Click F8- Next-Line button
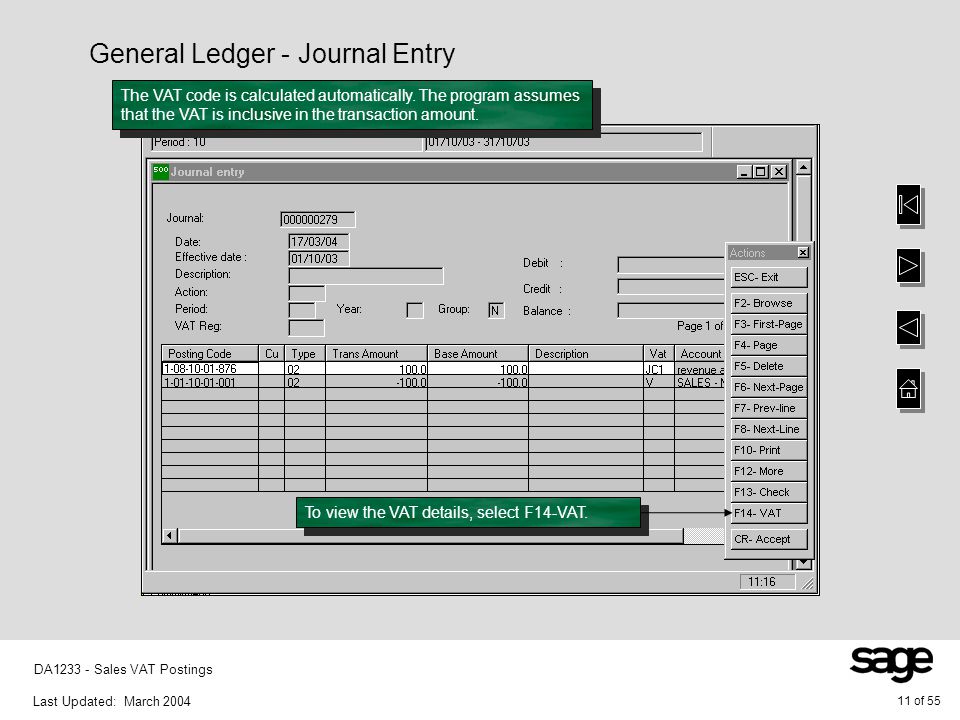Viewport: 960px width, 720px height. tap(768, 429)
